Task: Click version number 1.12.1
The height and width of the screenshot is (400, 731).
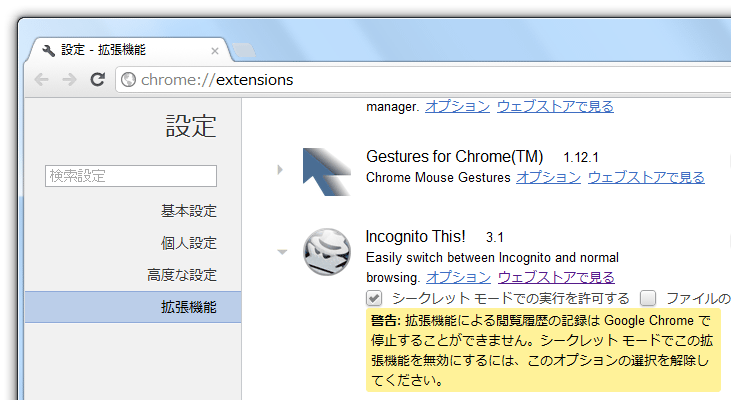Action: (x=581, y=158)
